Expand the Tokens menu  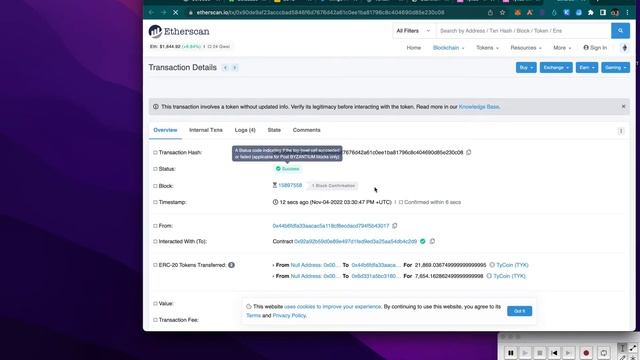(x=487, y=48)
